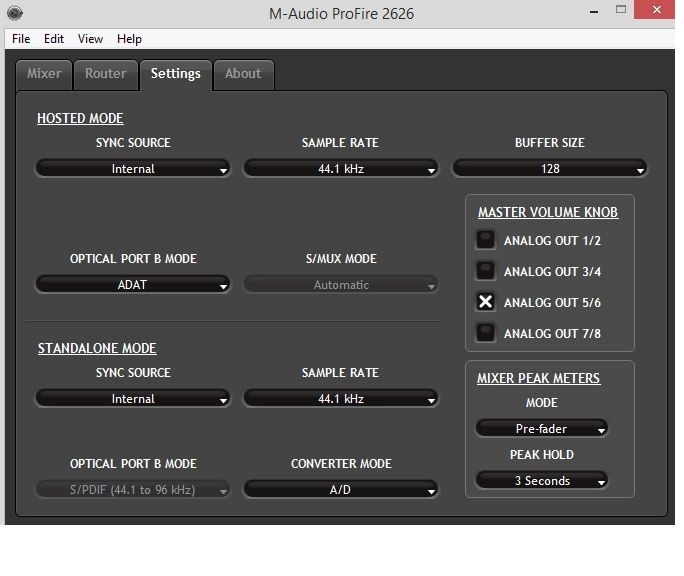Click the S/MUX Mode label

(341, 259)
